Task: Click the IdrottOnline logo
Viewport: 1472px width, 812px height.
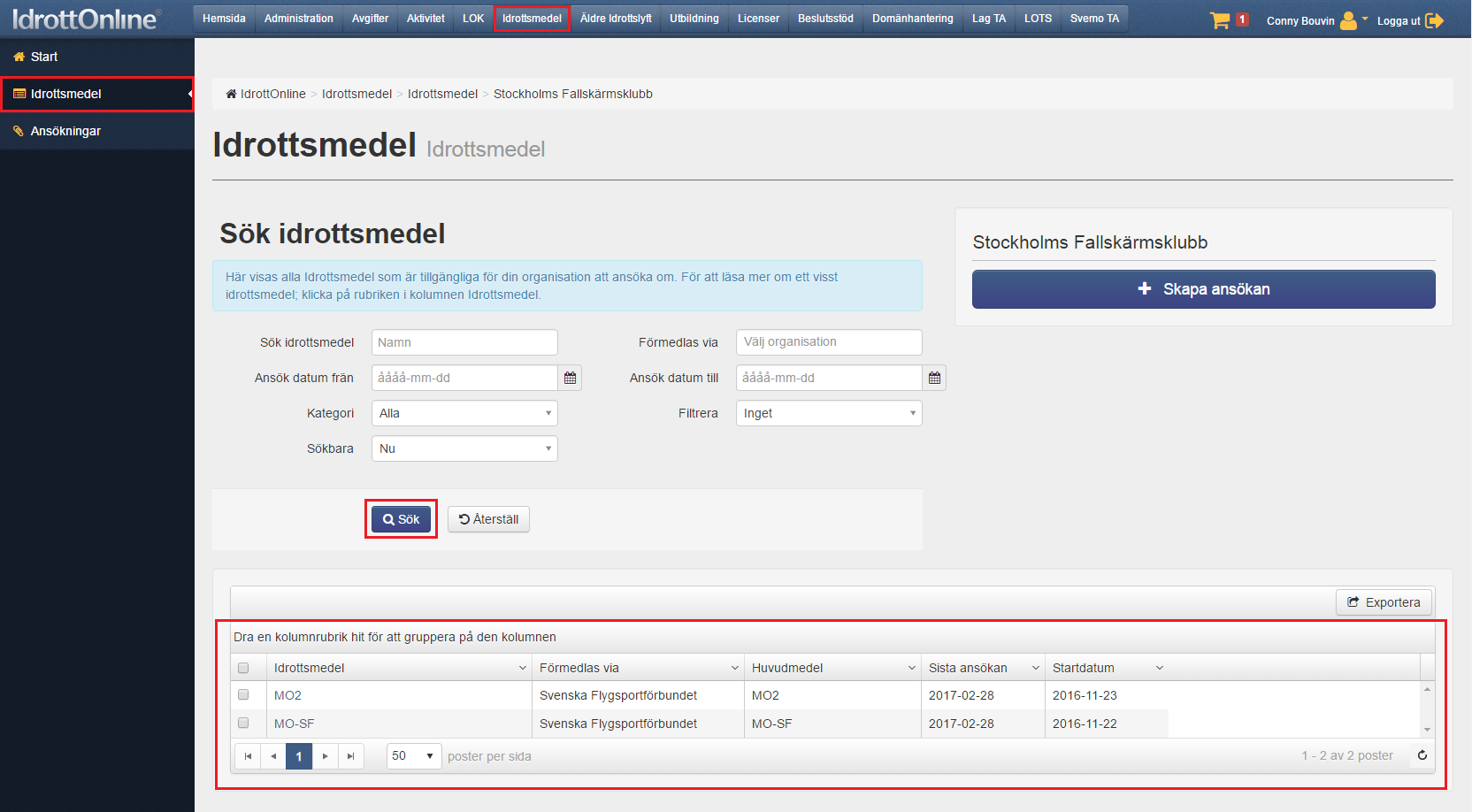Action: tap(86, 19)
